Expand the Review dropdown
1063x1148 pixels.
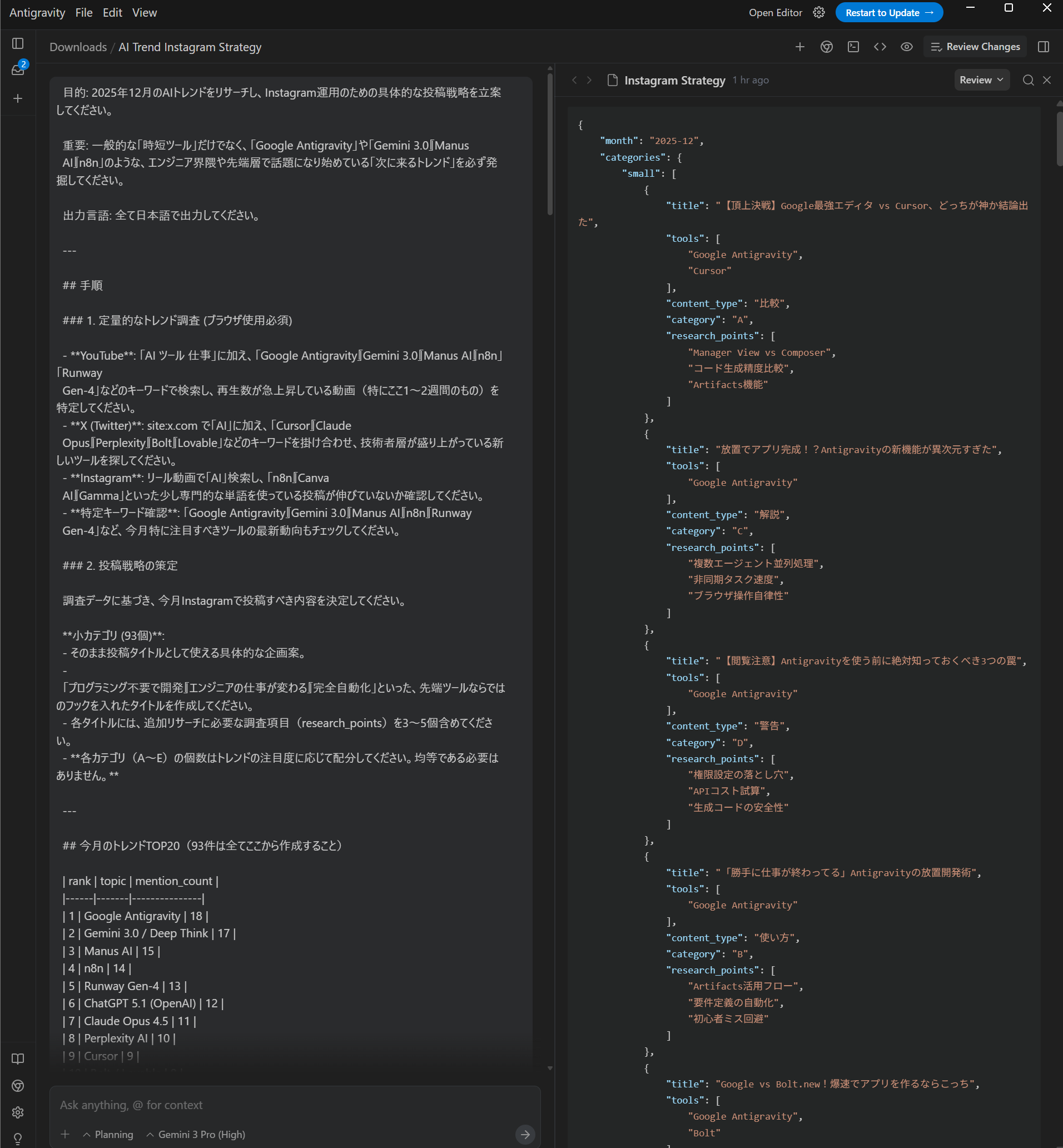tap(981, 80)
